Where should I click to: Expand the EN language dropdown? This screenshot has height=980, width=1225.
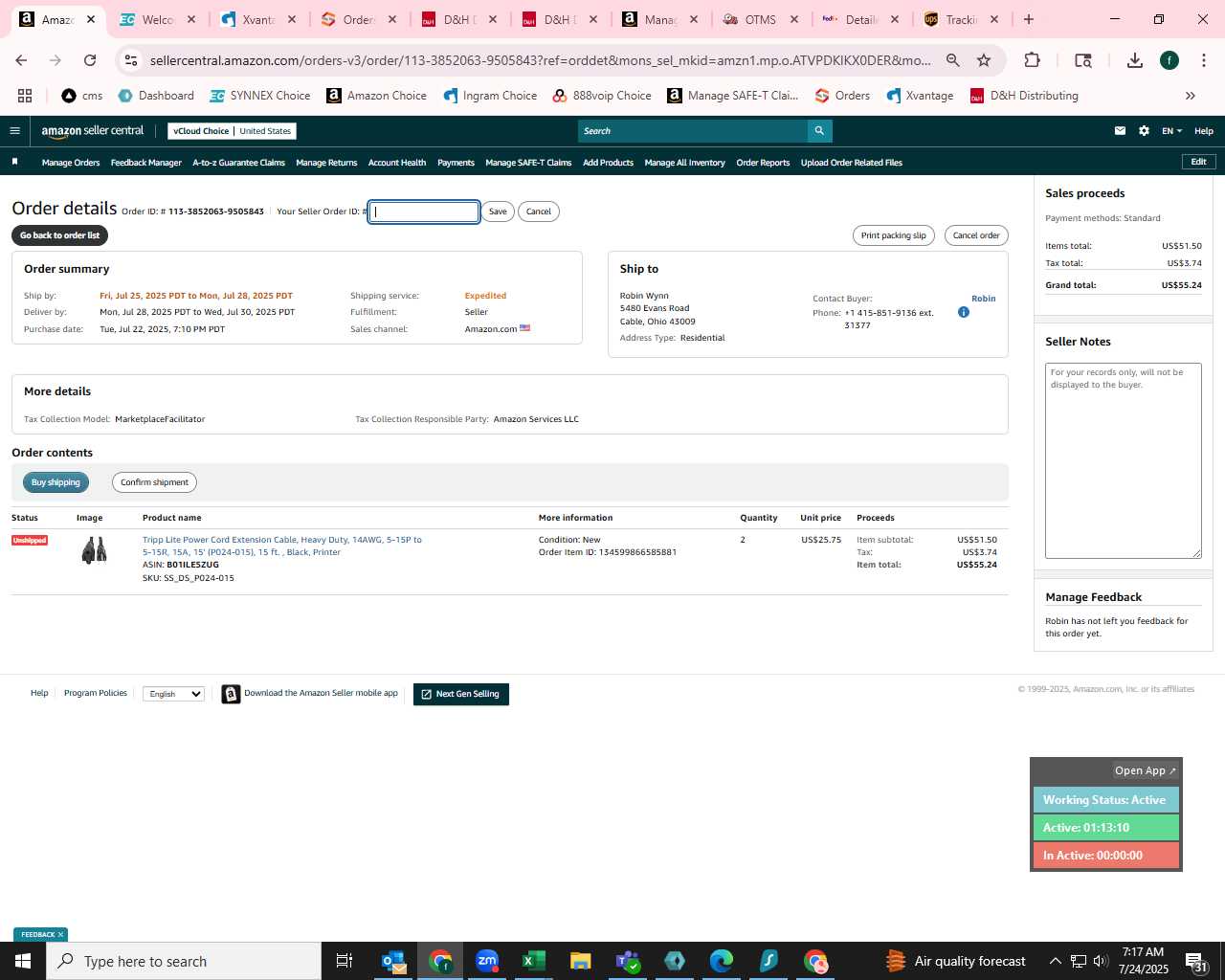click(1172, 131)
